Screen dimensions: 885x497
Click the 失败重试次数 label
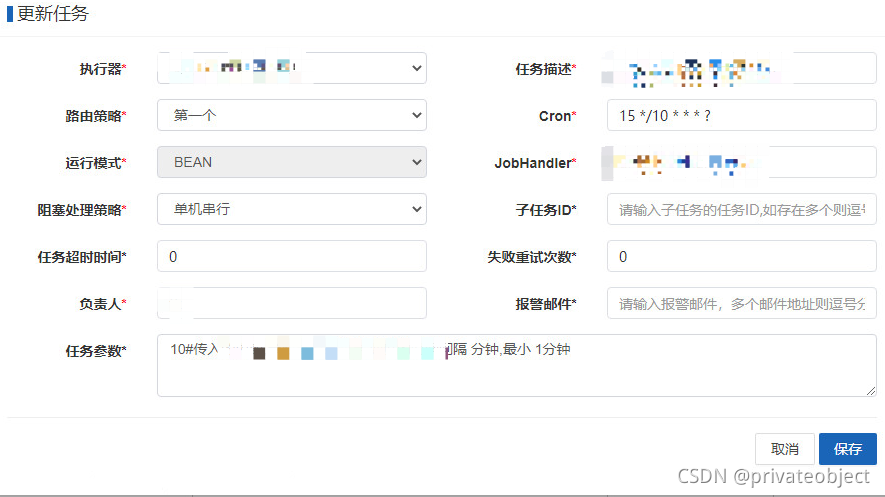point(532,257)
